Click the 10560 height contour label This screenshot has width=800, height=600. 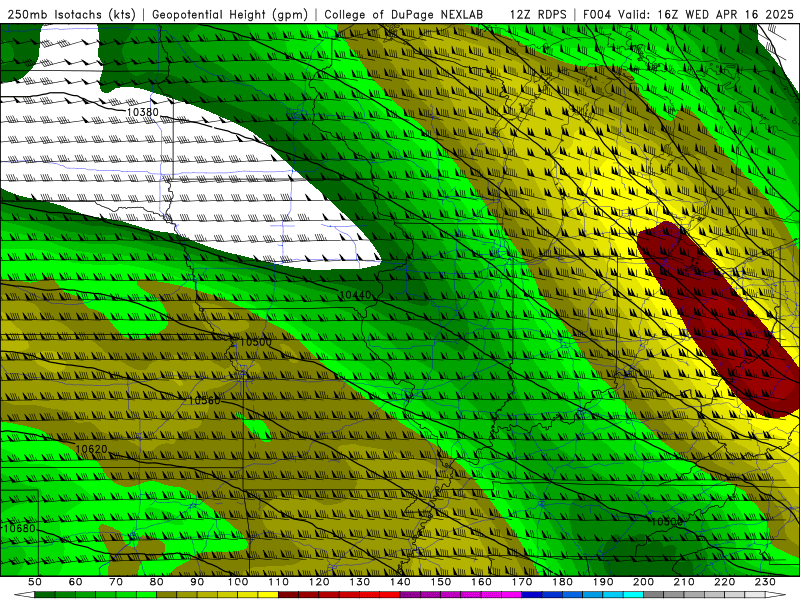[x=205, y=400]
